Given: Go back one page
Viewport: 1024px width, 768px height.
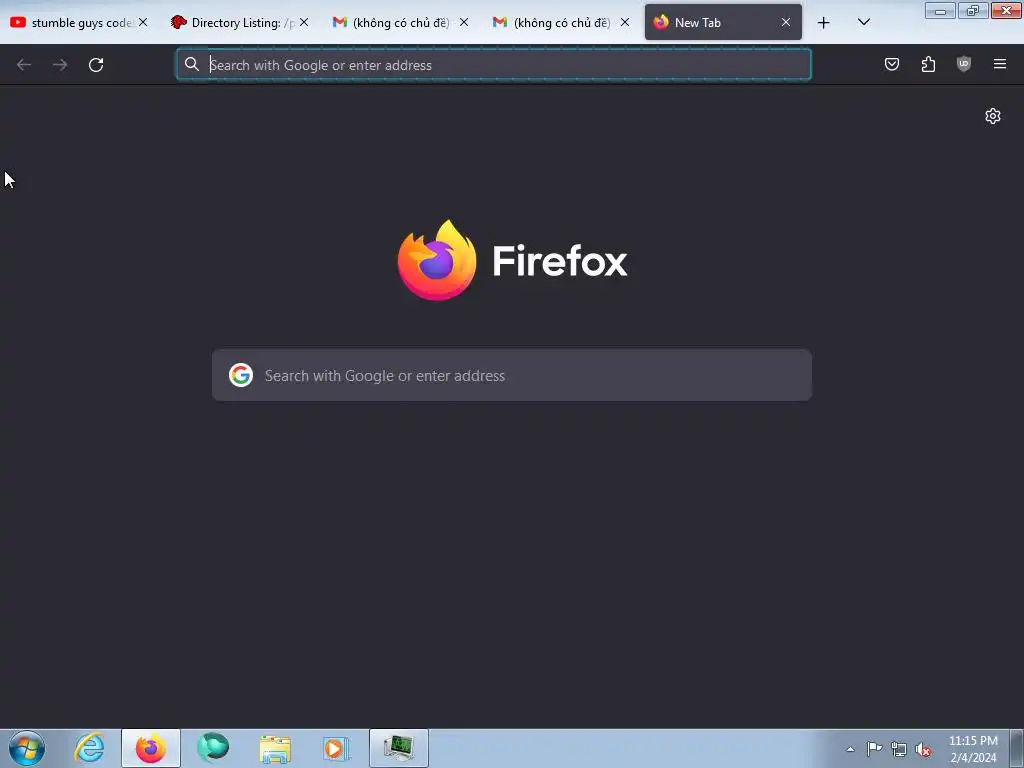Looking at the screenshot, I should point(24,65).
